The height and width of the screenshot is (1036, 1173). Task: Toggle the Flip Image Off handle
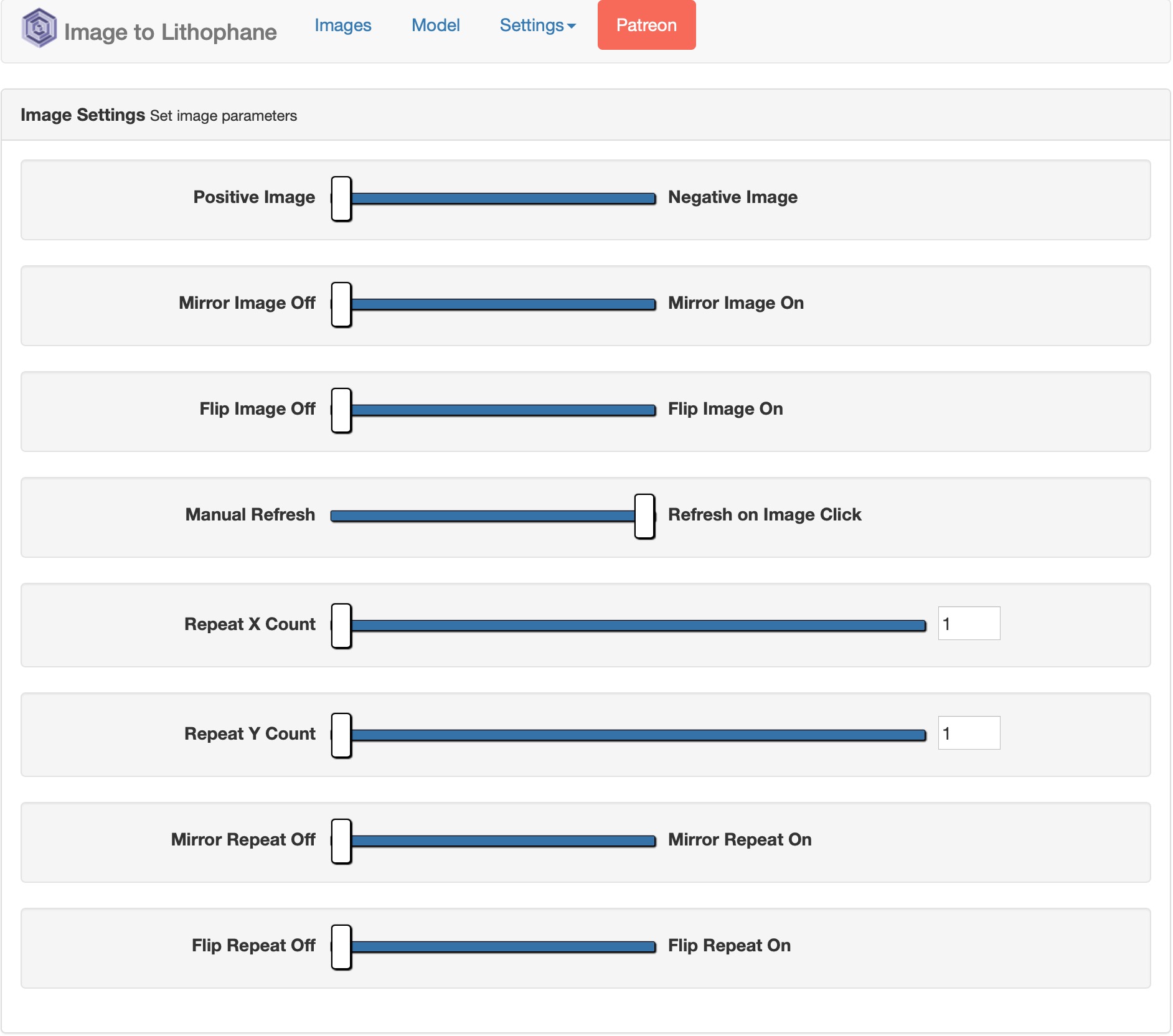[341, 410]
